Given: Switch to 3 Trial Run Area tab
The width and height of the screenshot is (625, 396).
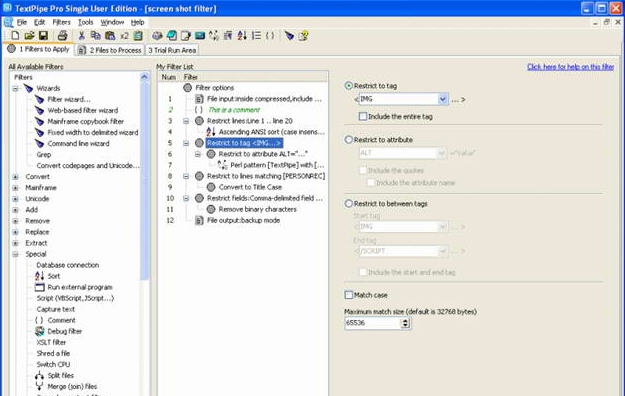Looking at the screenshot, I should (172, 50).
